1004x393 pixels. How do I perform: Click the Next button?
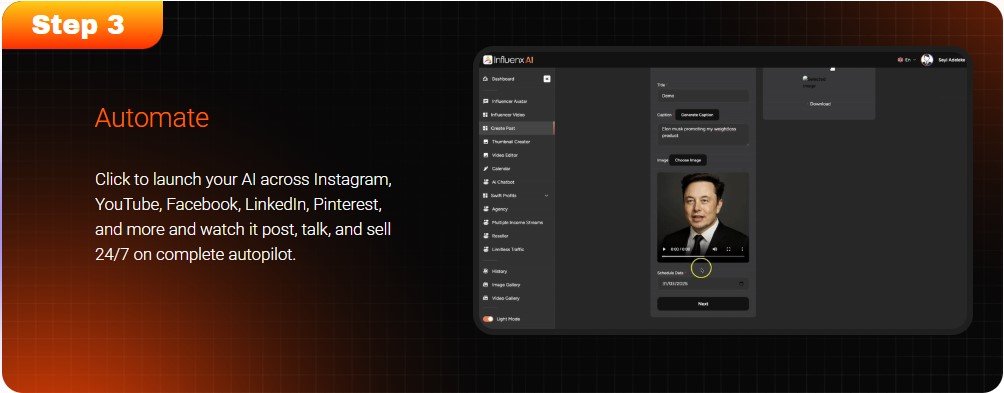[702, 304]
